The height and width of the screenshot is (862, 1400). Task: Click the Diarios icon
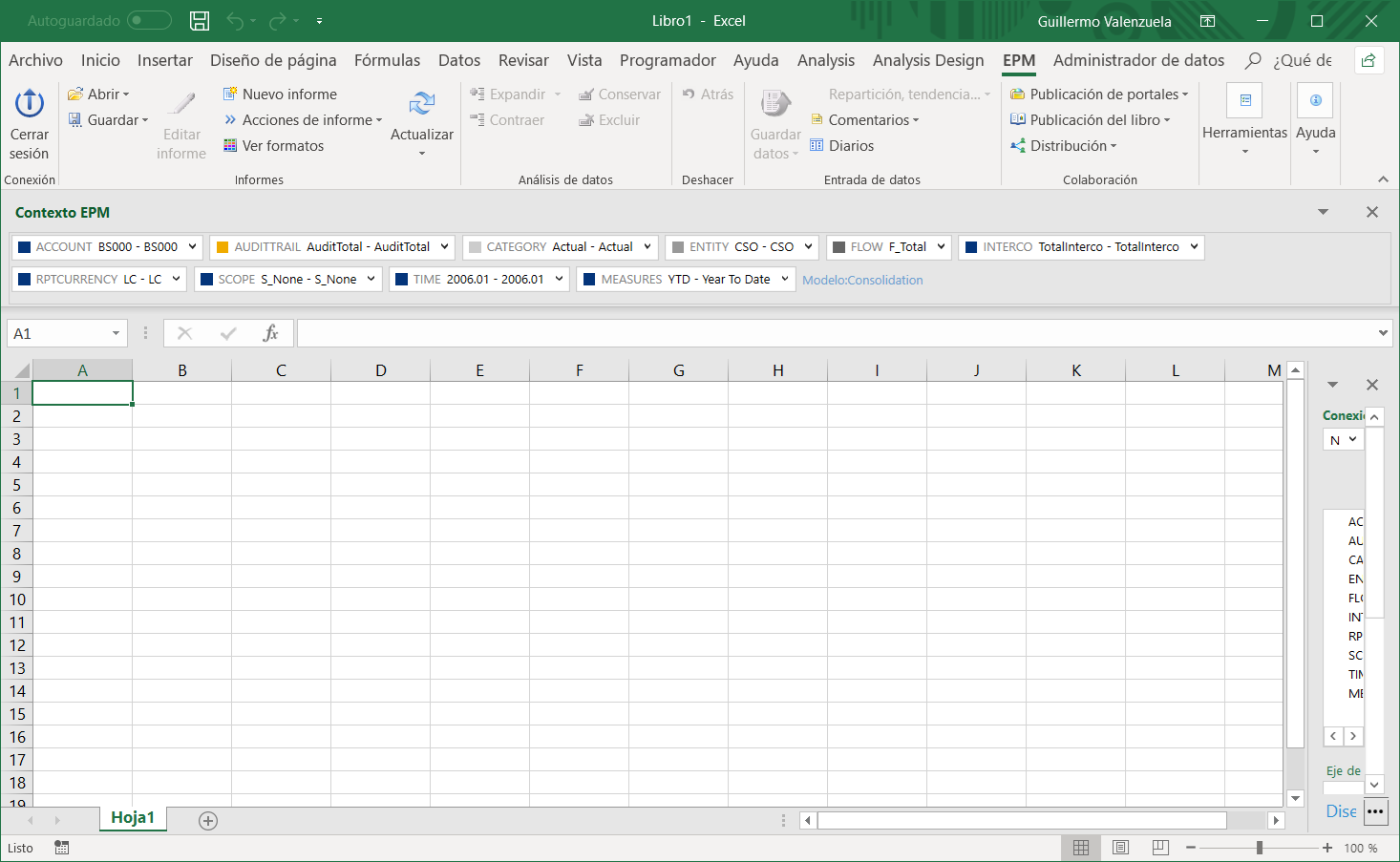click(x=817, y=146)
